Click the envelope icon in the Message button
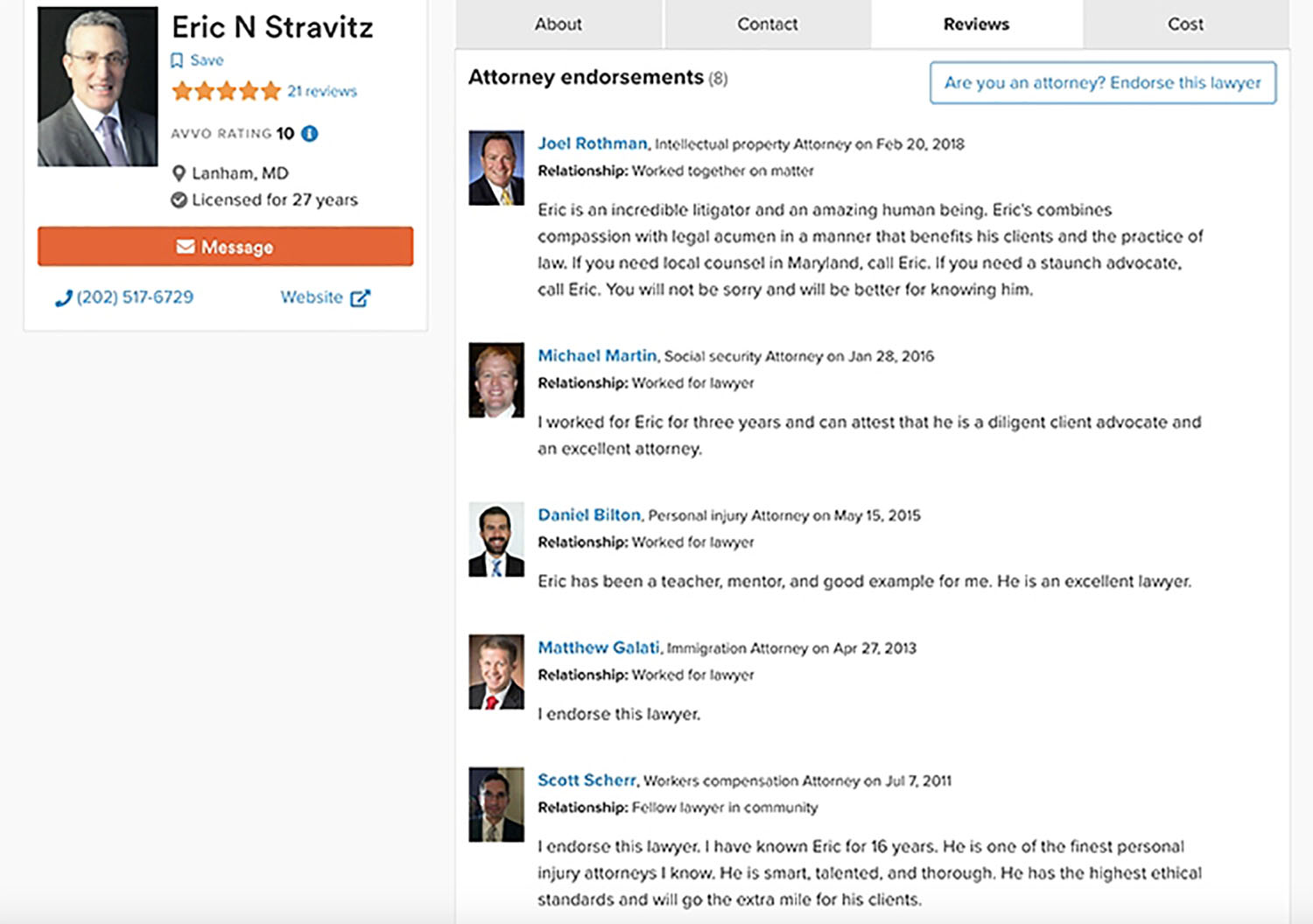The width and height of the screenshot is (1313, 924). [185, 246]
